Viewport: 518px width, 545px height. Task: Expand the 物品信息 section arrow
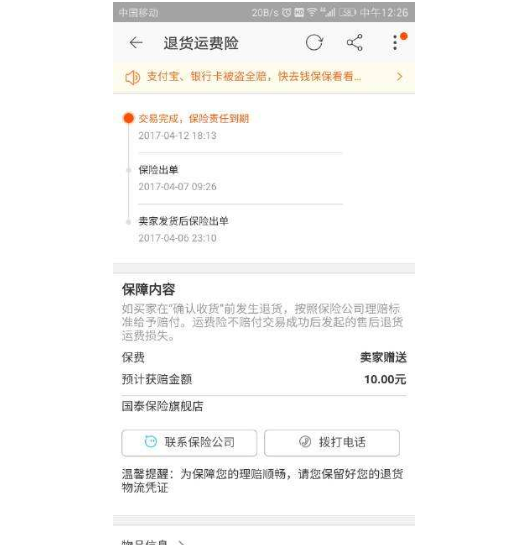pos(181,542)
